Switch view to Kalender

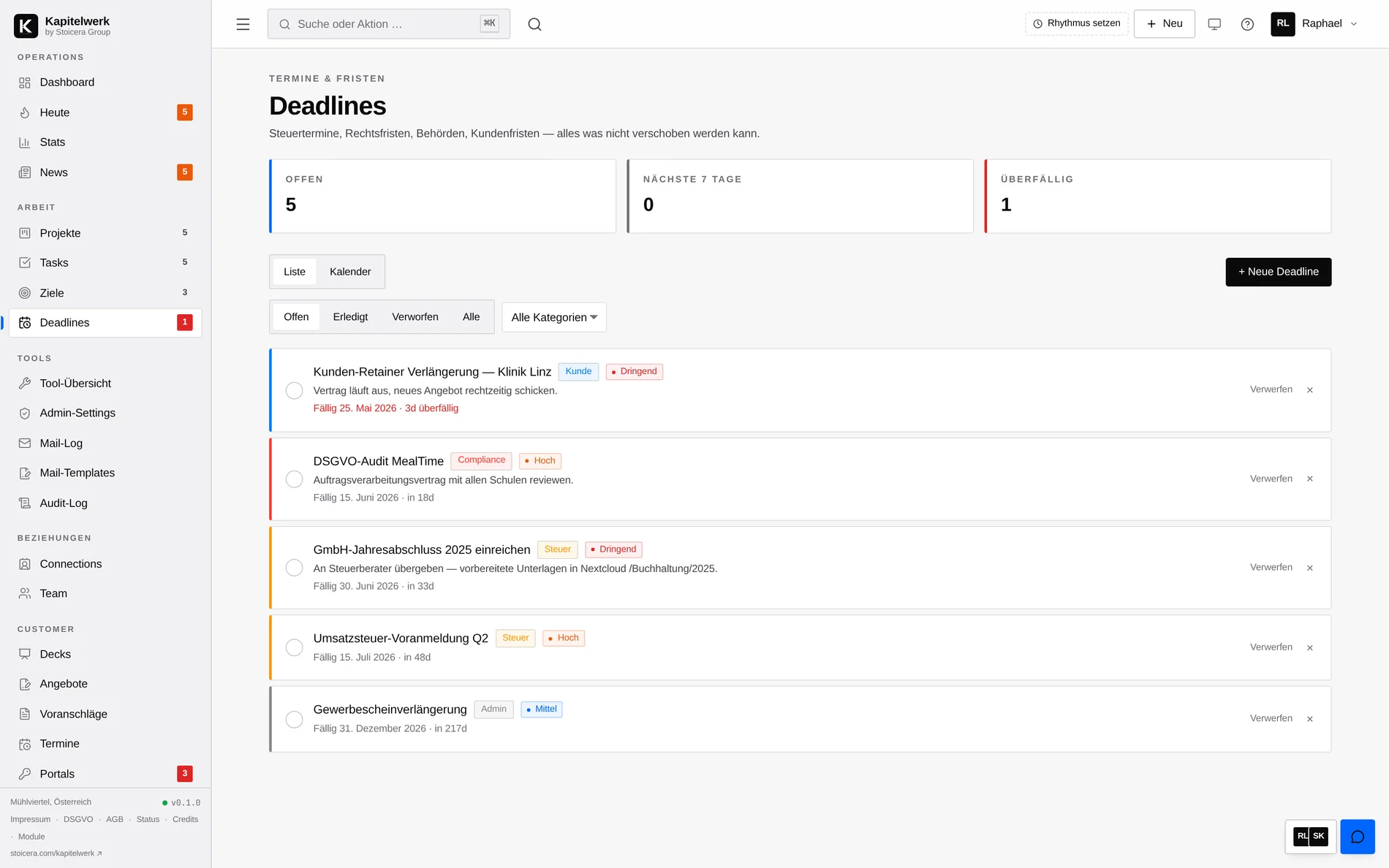(x=350, y=272)
